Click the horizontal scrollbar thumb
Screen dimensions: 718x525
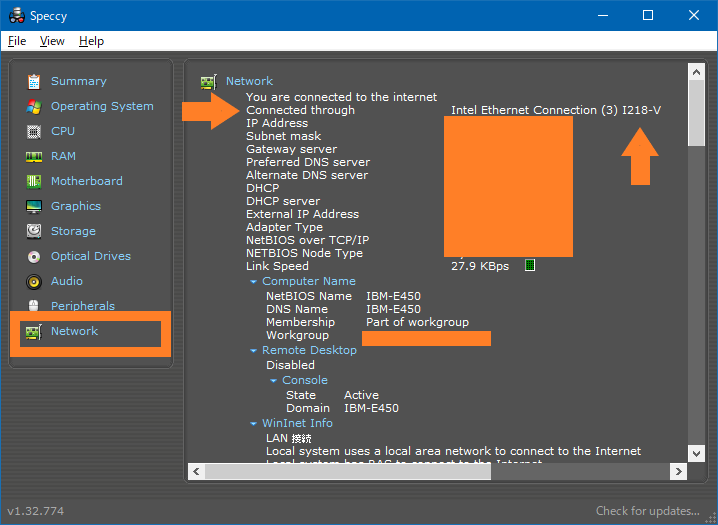coord(348,471)
